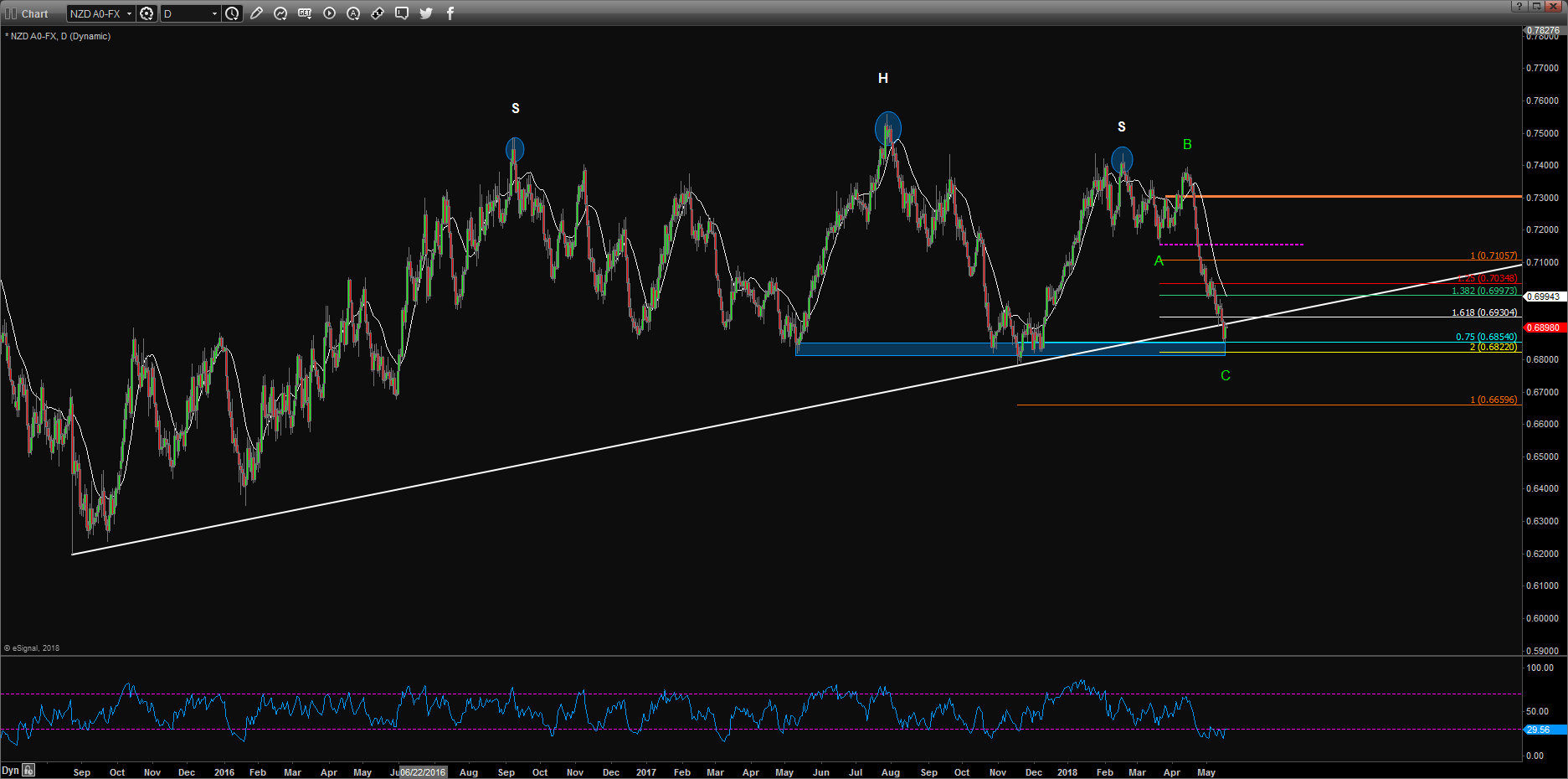Click the trade arrows diamond icon

[x=378, y=13]
